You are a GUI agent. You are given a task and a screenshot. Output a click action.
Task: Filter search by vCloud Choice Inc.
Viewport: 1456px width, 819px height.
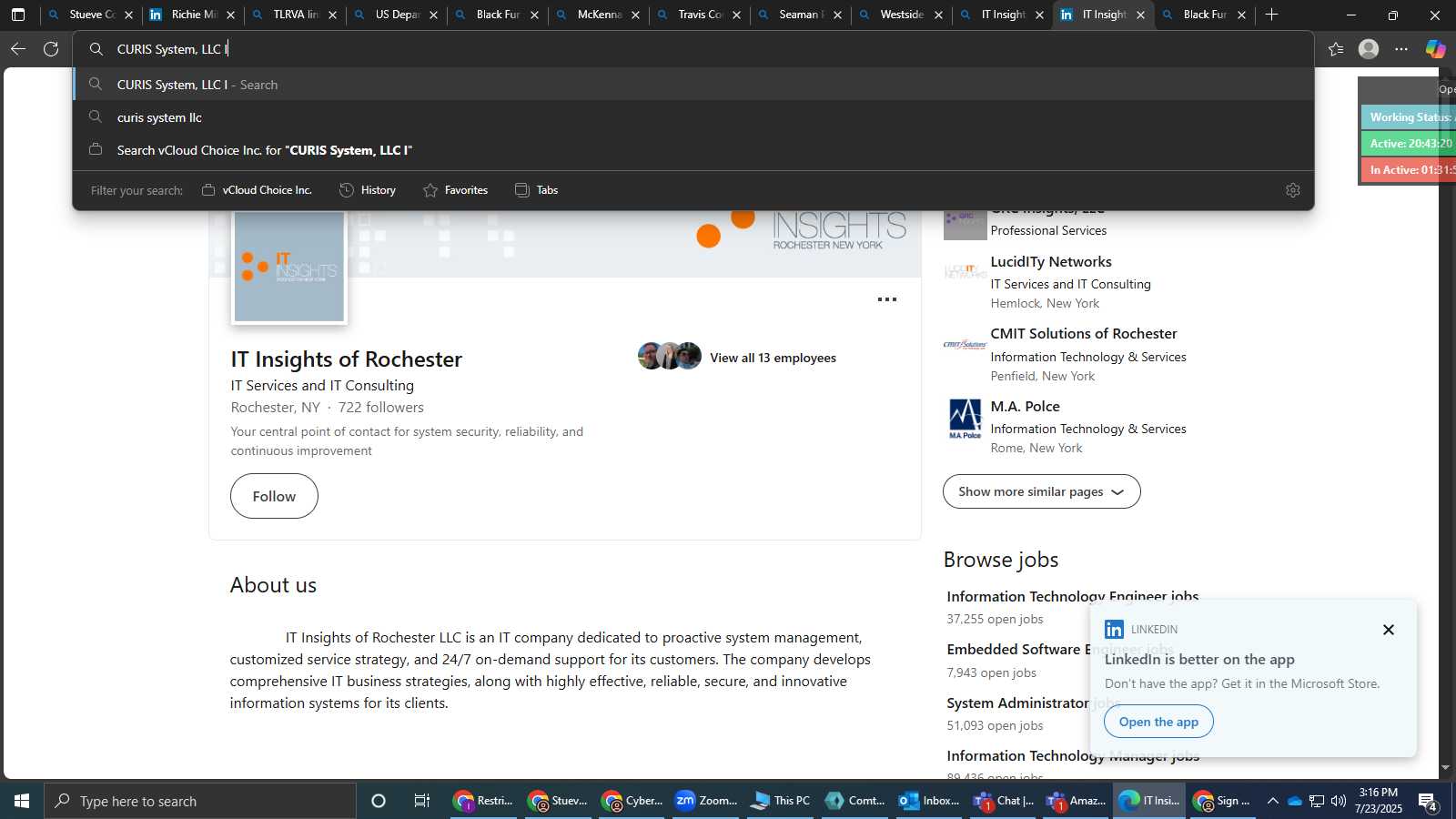pos(257,190)
